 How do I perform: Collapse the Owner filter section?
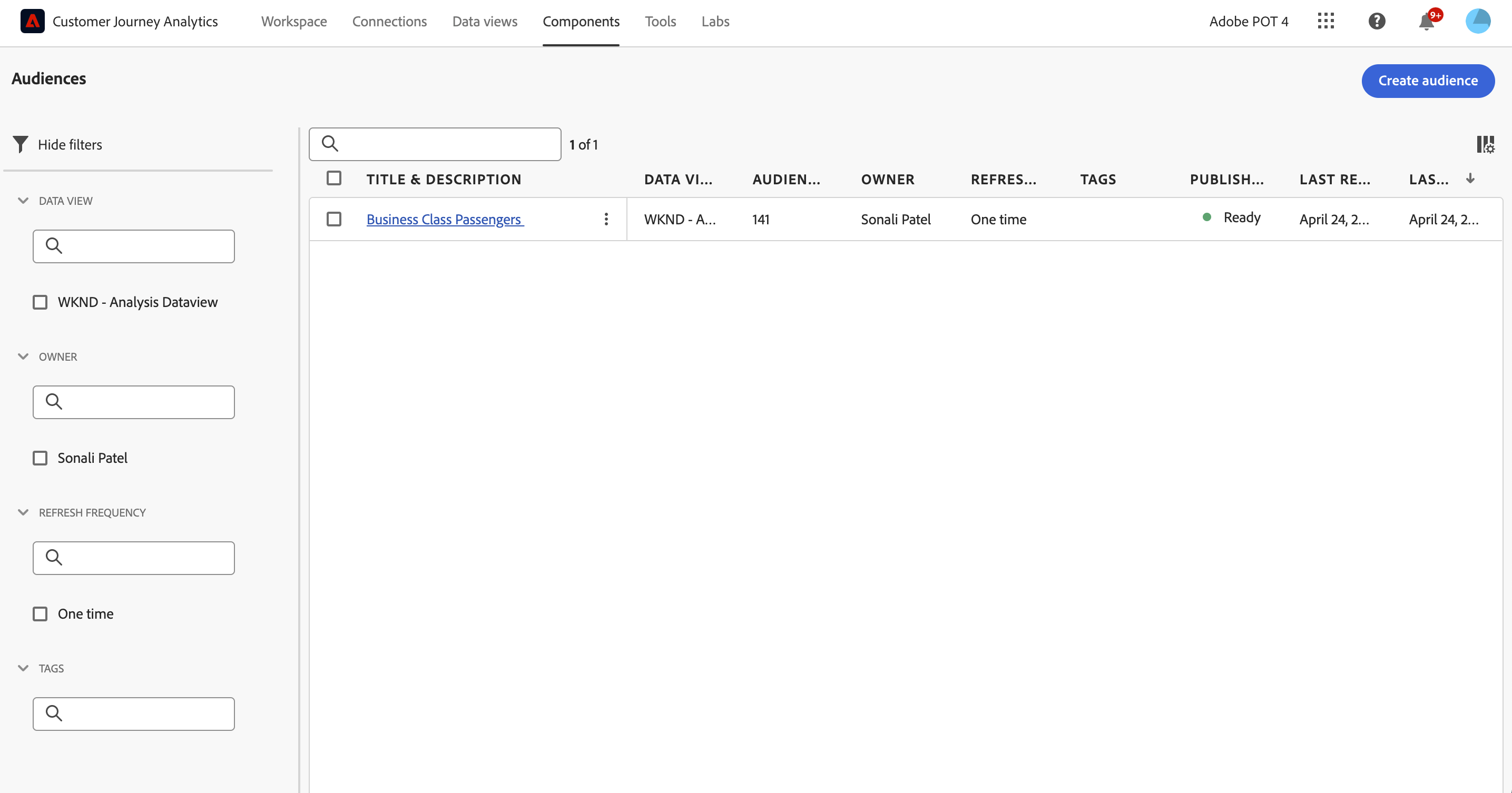(23, 356)
